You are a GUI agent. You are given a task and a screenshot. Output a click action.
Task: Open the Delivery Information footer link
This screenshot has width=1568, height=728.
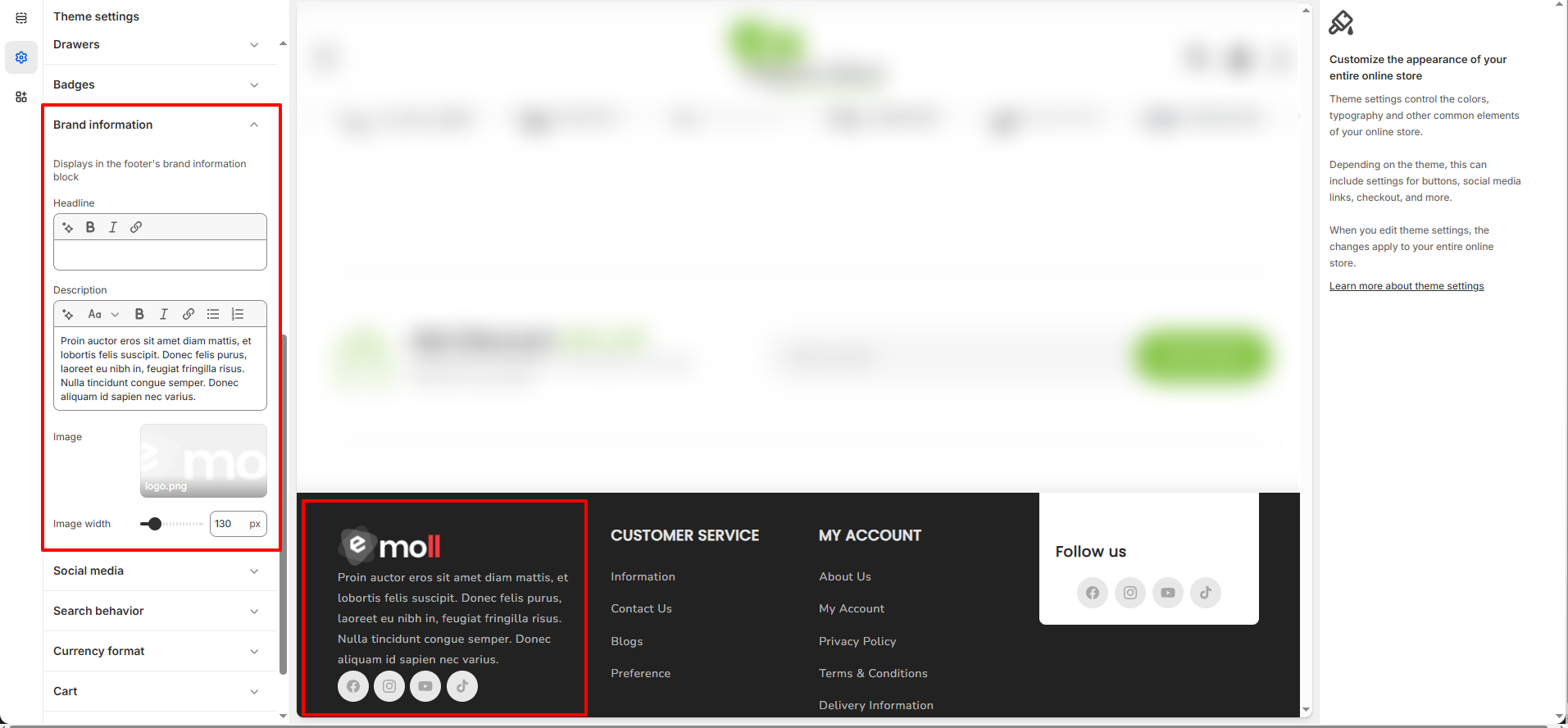tap(876, 705)
